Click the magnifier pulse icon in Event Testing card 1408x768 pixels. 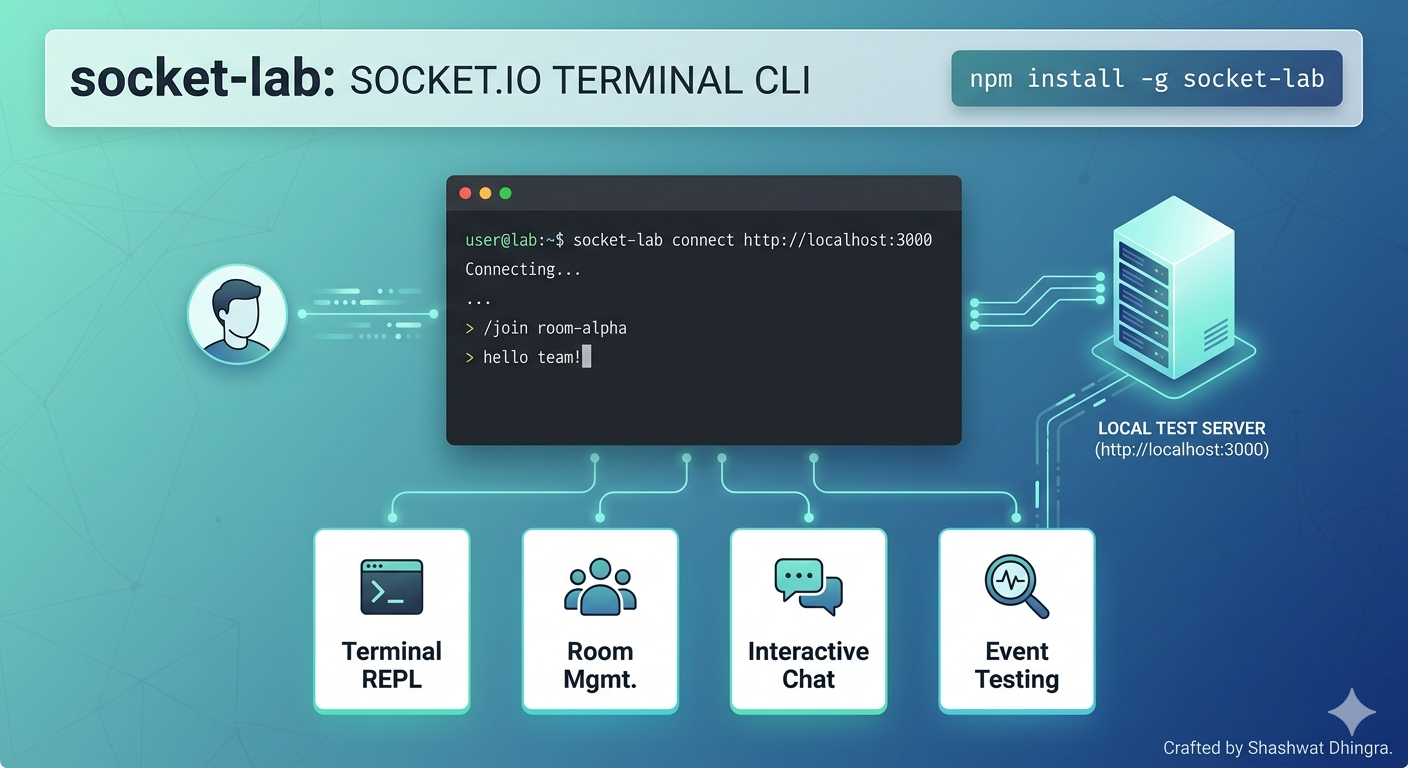click(x=1016, y=587)
